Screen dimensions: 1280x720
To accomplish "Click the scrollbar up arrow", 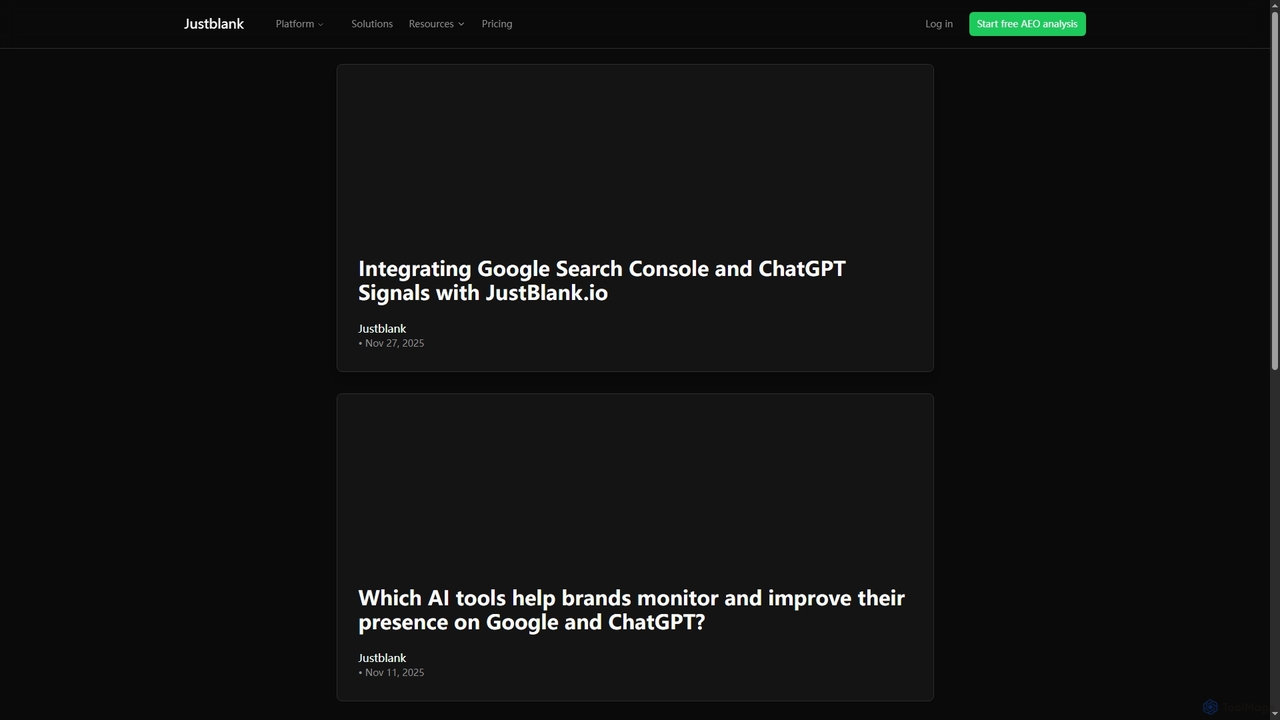I will coord(1274,5).
